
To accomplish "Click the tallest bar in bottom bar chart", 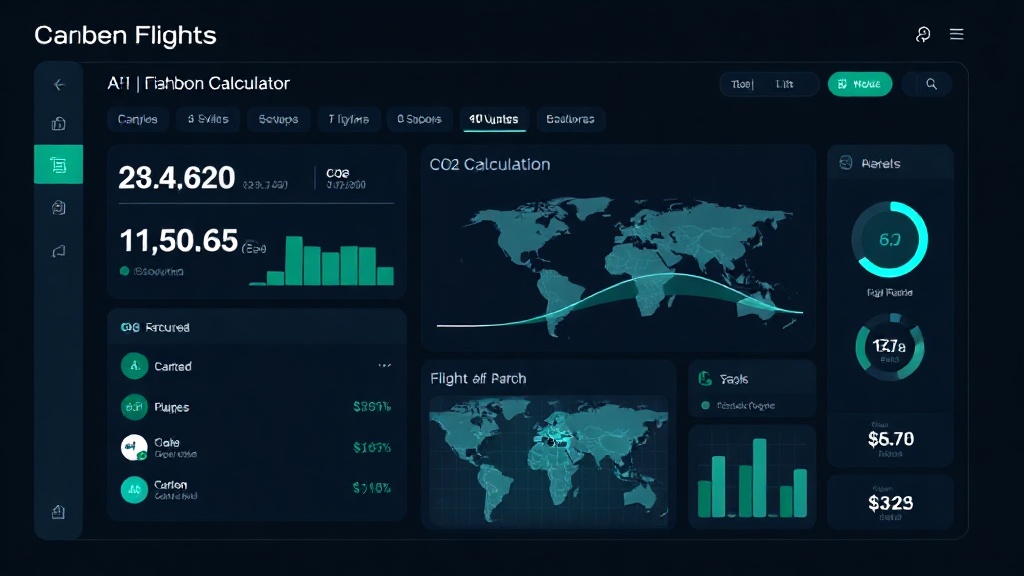I will click(760, 478).
